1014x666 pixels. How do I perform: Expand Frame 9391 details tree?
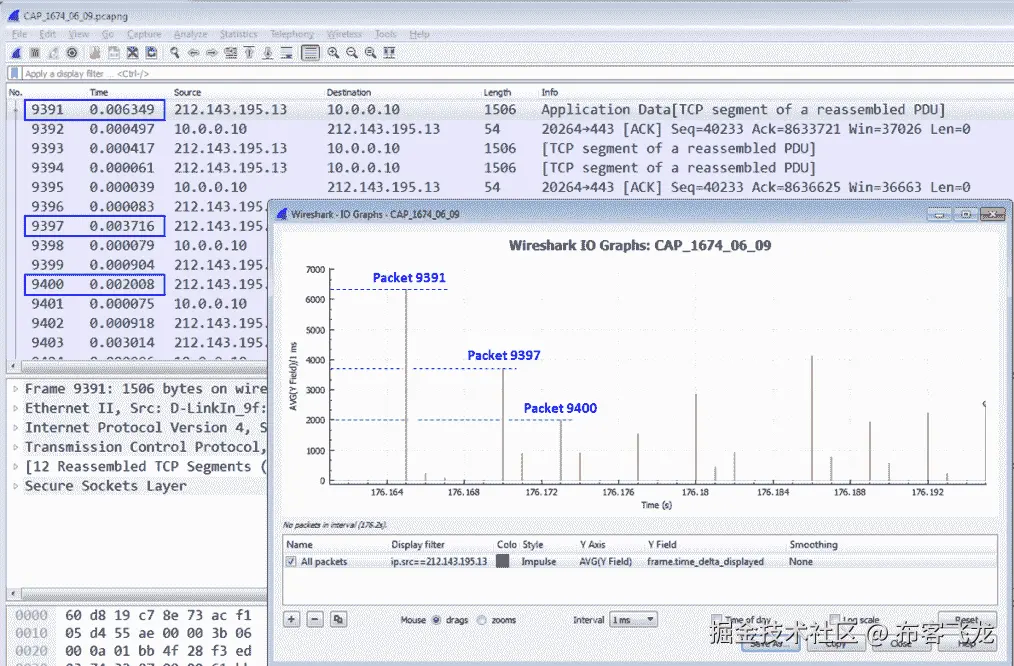click(x=16, y=389)
